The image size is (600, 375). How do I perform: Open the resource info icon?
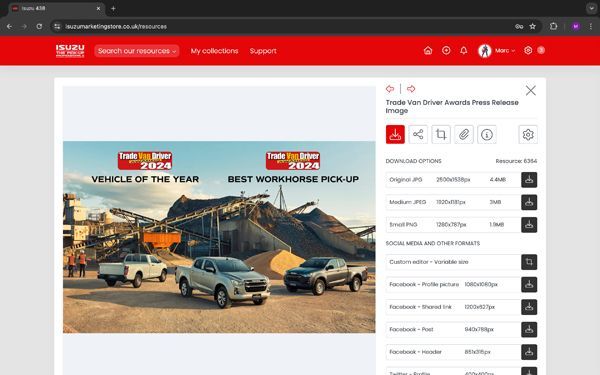pyautogui.click(x=487, y=134)
